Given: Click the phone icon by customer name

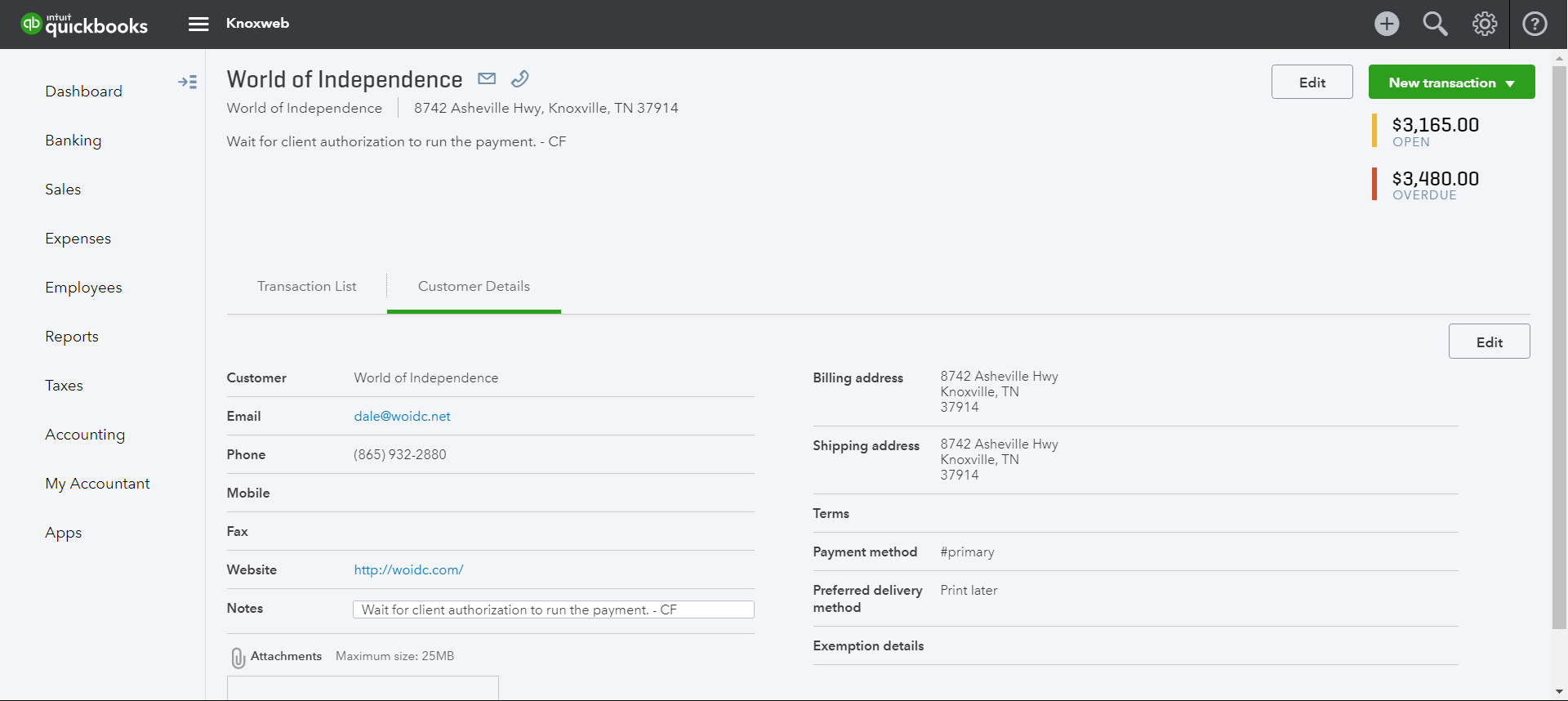Looking at the screenshot, I should (519, 78).
